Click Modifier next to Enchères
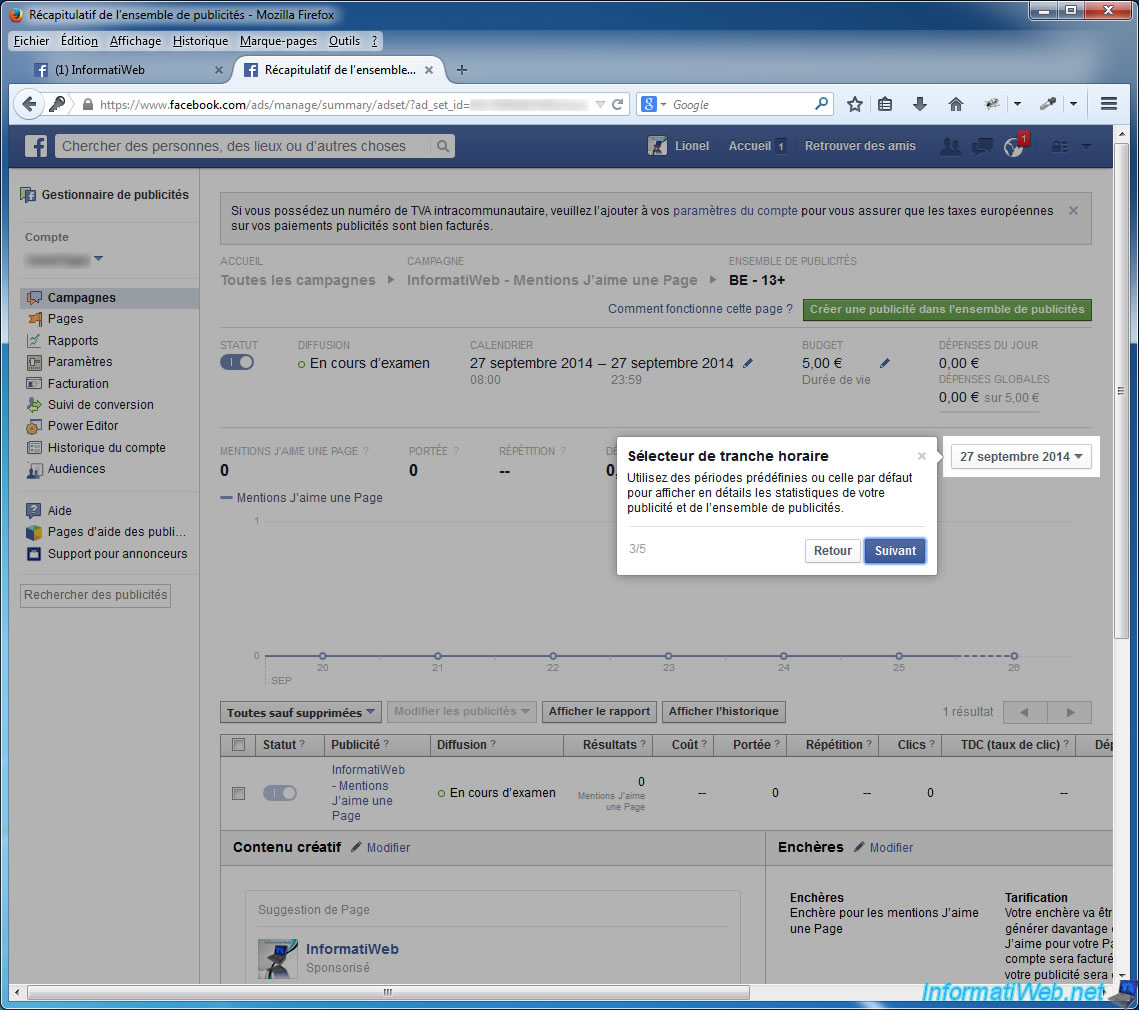 [891, 848]
